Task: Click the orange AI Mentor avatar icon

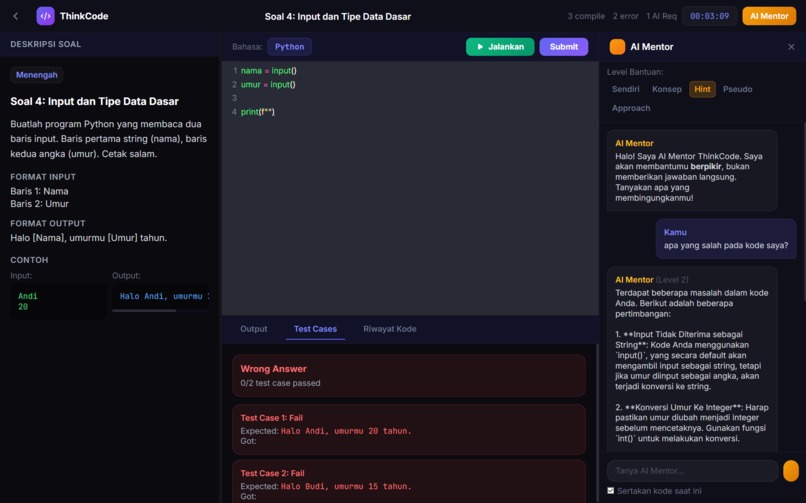Action: [617, 47]
